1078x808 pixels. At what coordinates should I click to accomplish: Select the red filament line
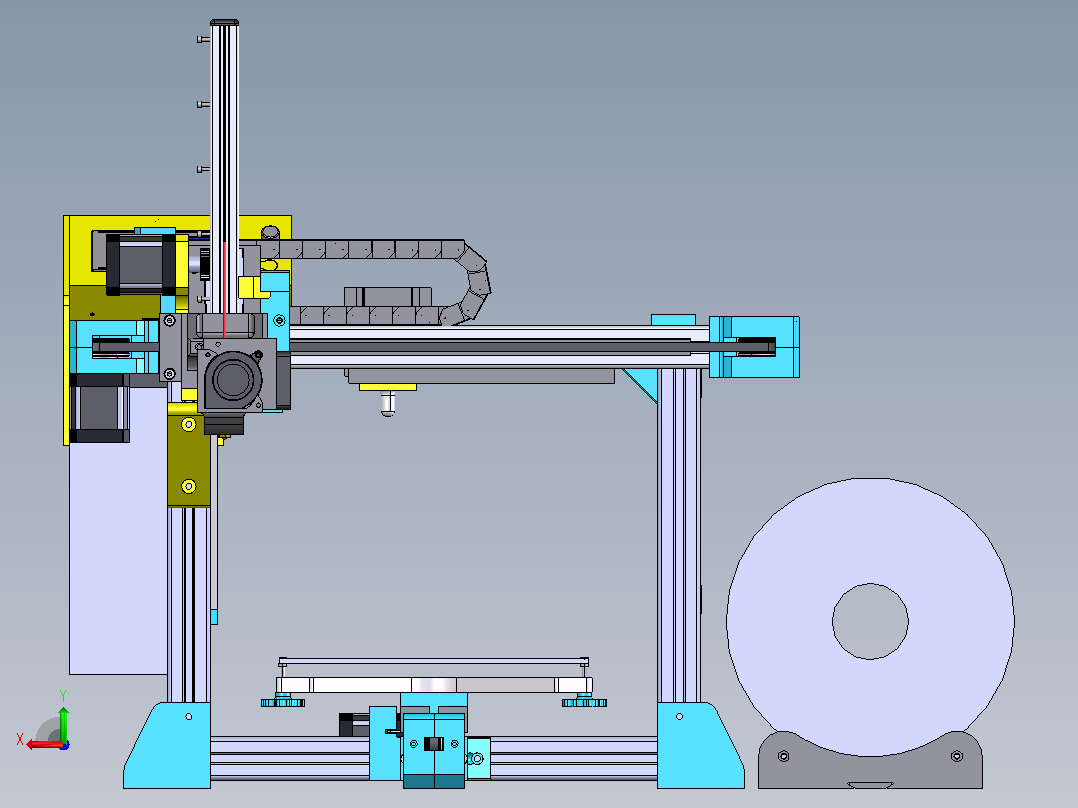[x=224, y=289]
